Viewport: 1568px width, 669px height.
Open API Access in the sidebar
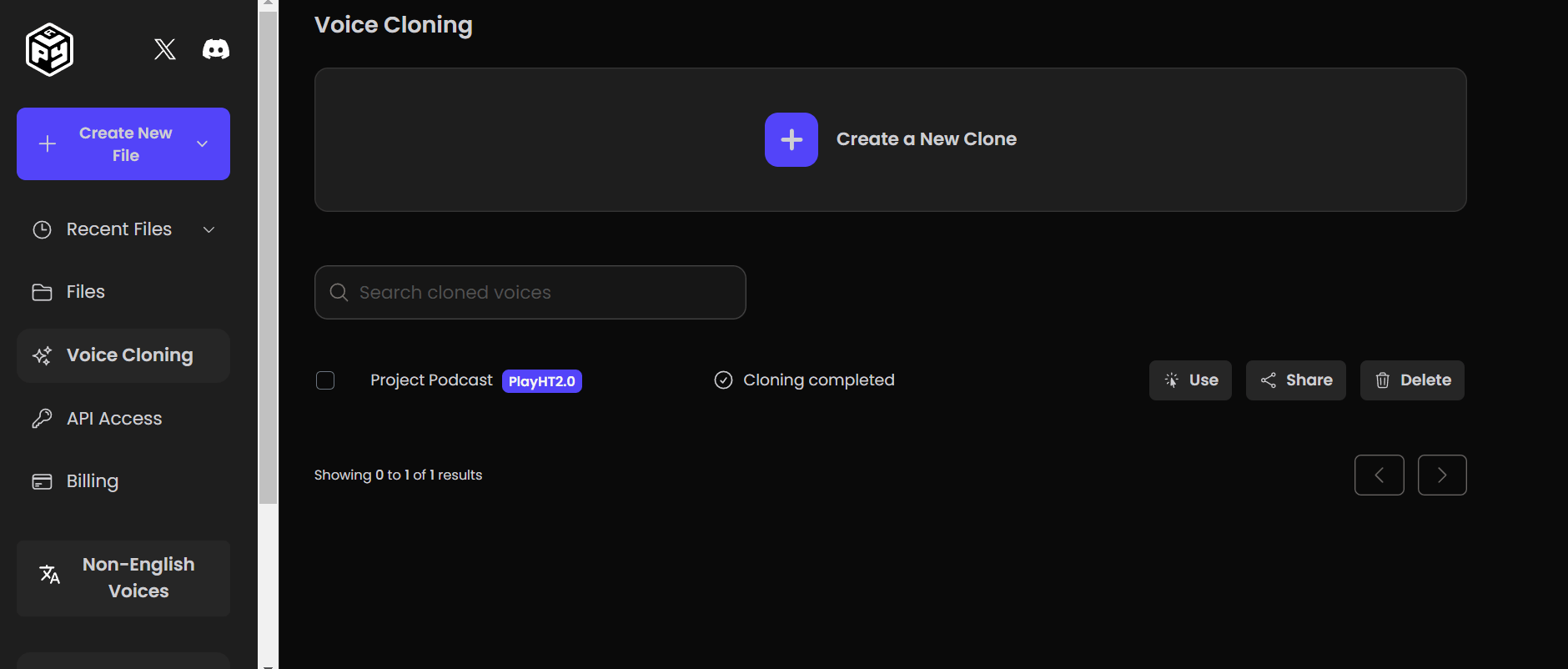pyautogui.click(x=113, y=419)
